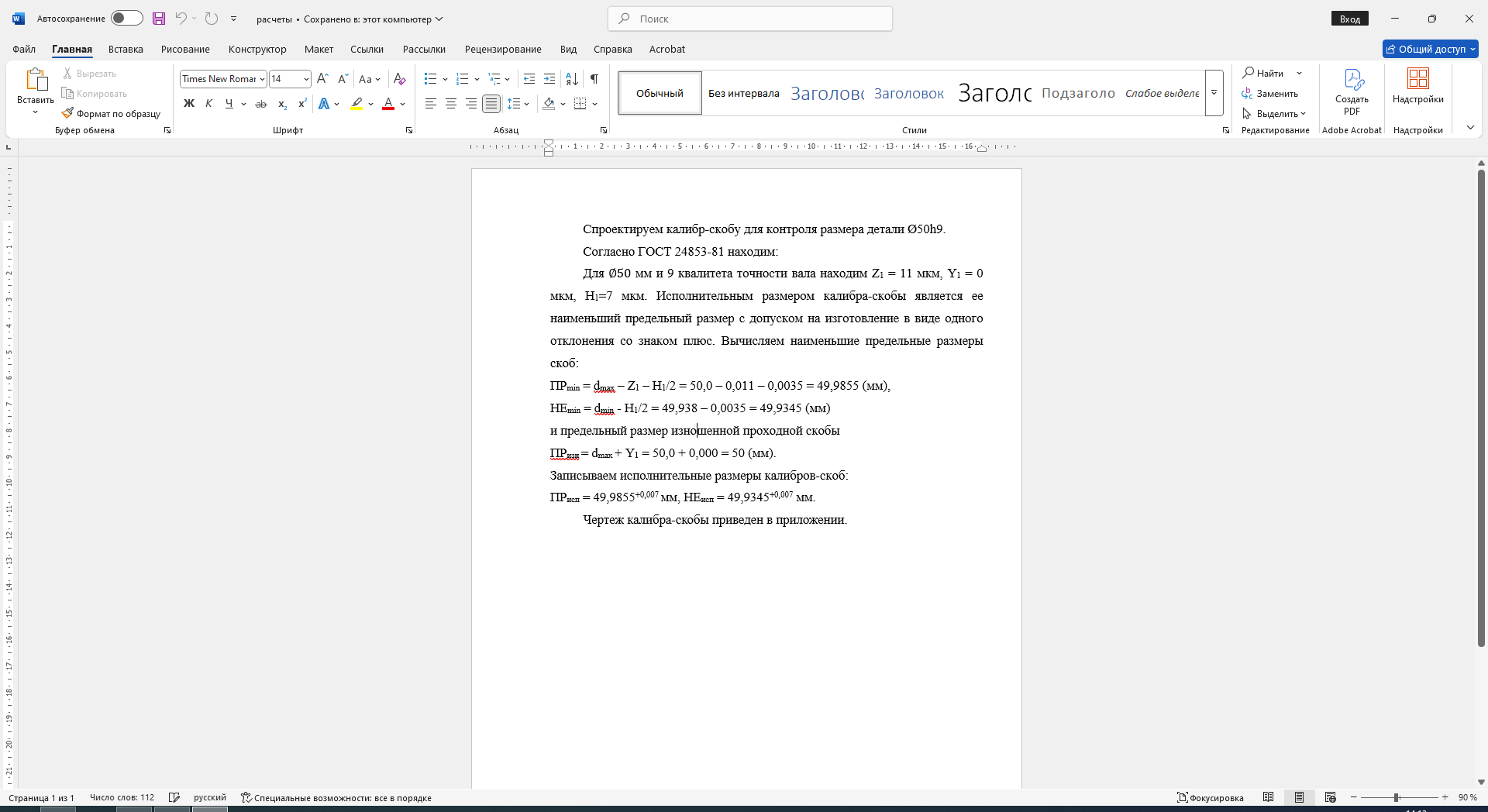Screen dimensions: 1488x812
Task: Expand the font size dropdown
Action: (306, 79)
